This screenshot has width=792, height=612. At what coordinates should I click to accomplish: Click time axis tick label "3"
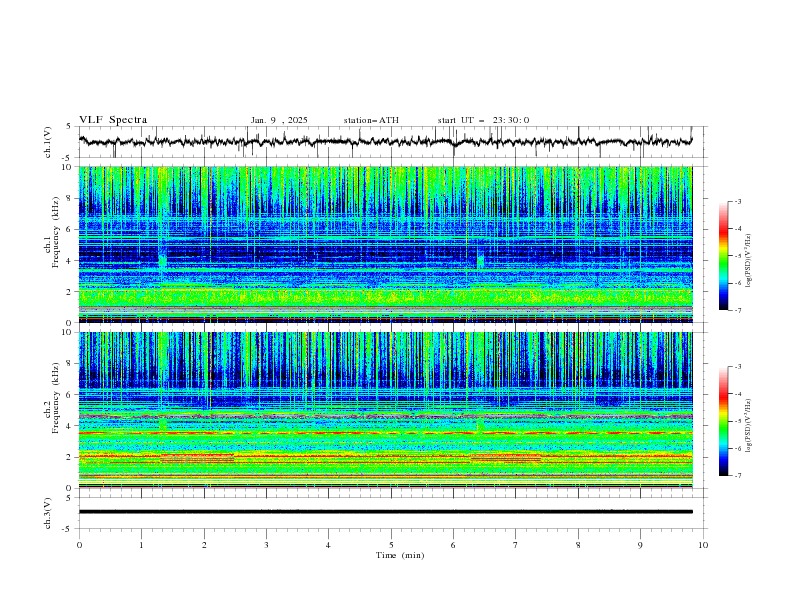[266, 545]
